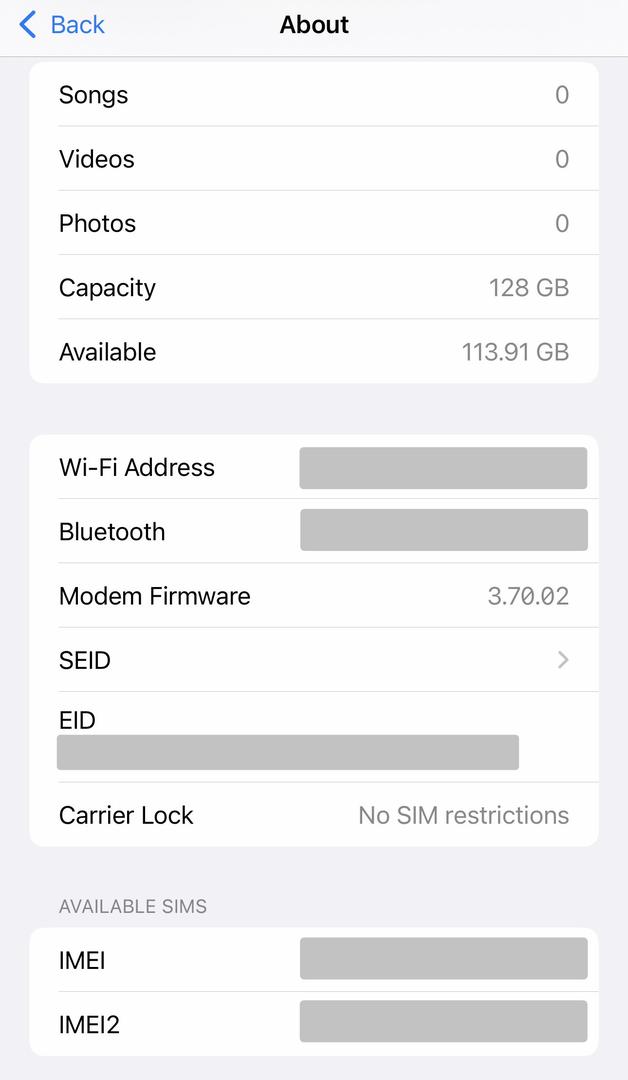The image size is (628, 1080).
Task: Tap the Back chevron icon
Action: [28, 25]
